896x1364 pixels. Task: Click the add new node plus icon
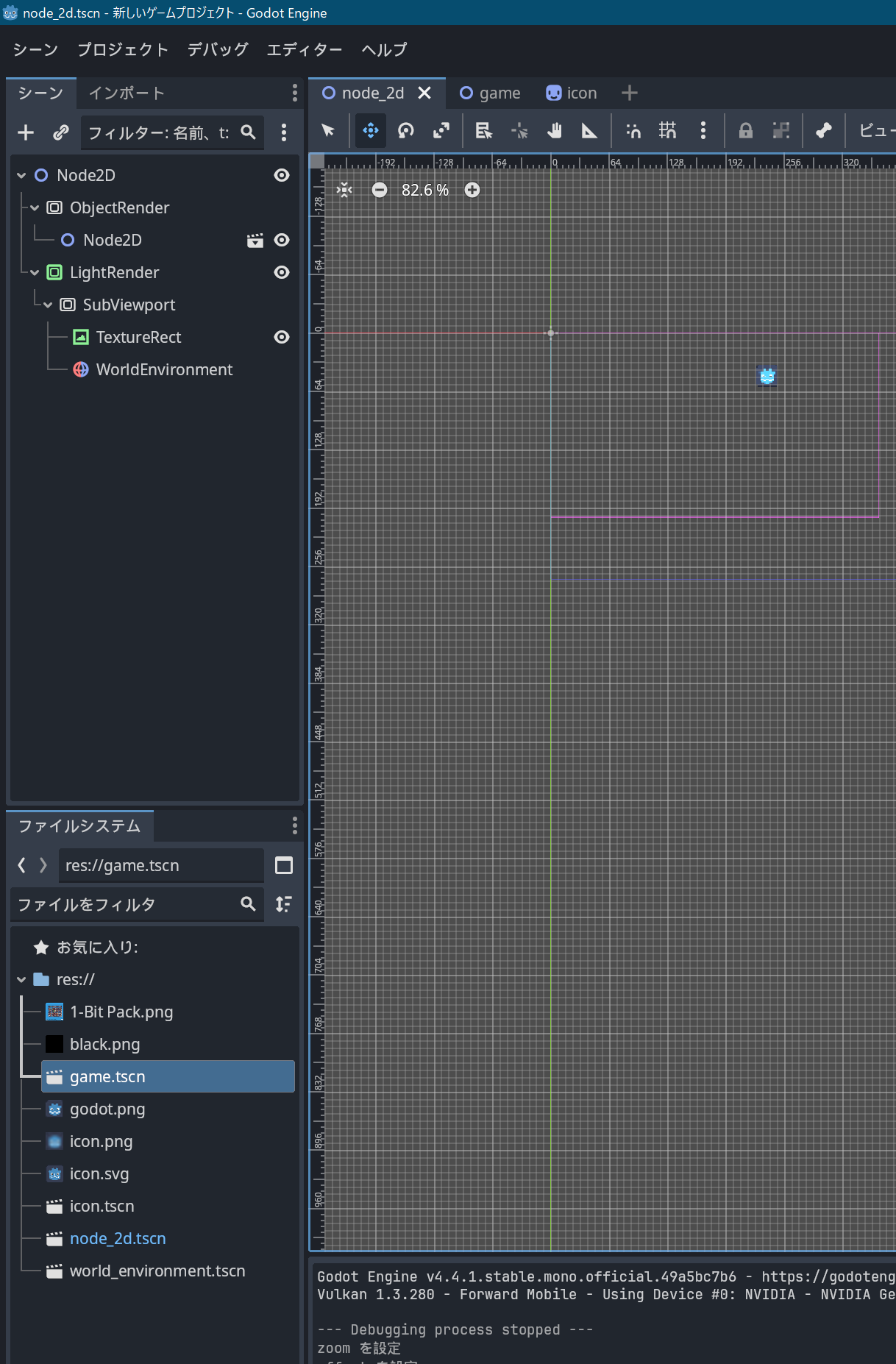click(x=26, y=132)
